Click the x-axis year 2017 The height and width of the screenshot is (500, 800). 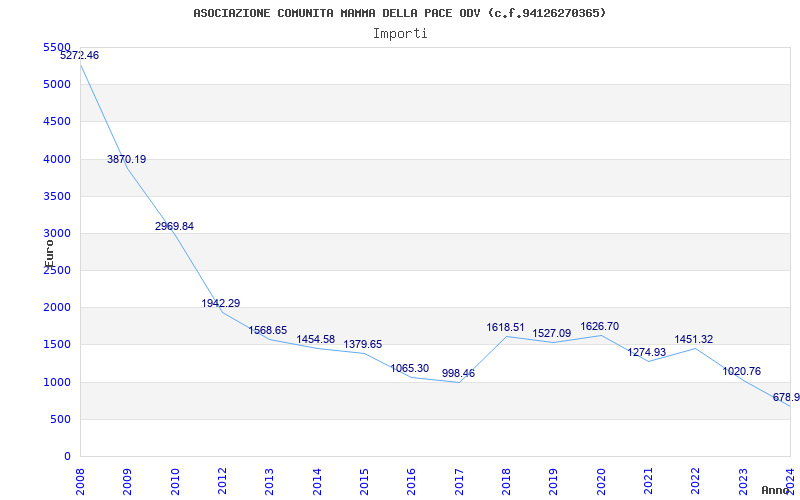pyautogui.click(x=459, y=482)
